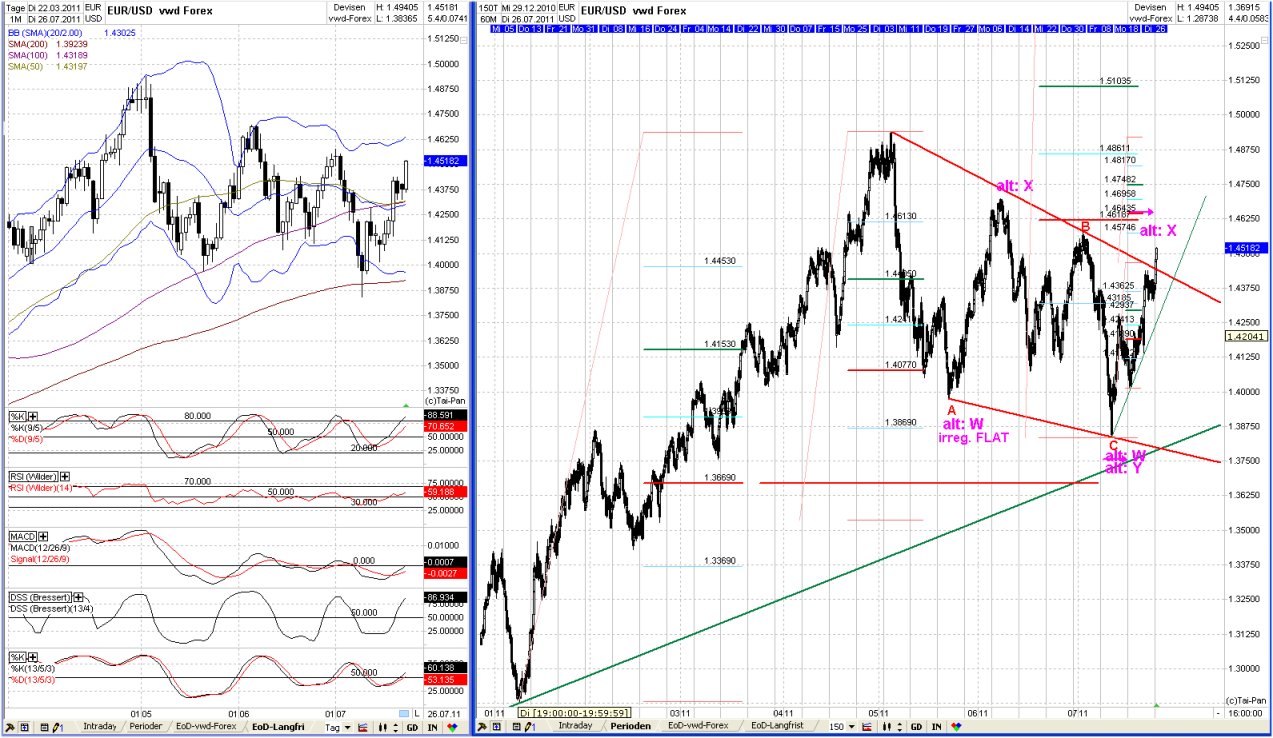
Task: Toggle the plus box next to DSS (Bressert)
Action: [77, 598]
